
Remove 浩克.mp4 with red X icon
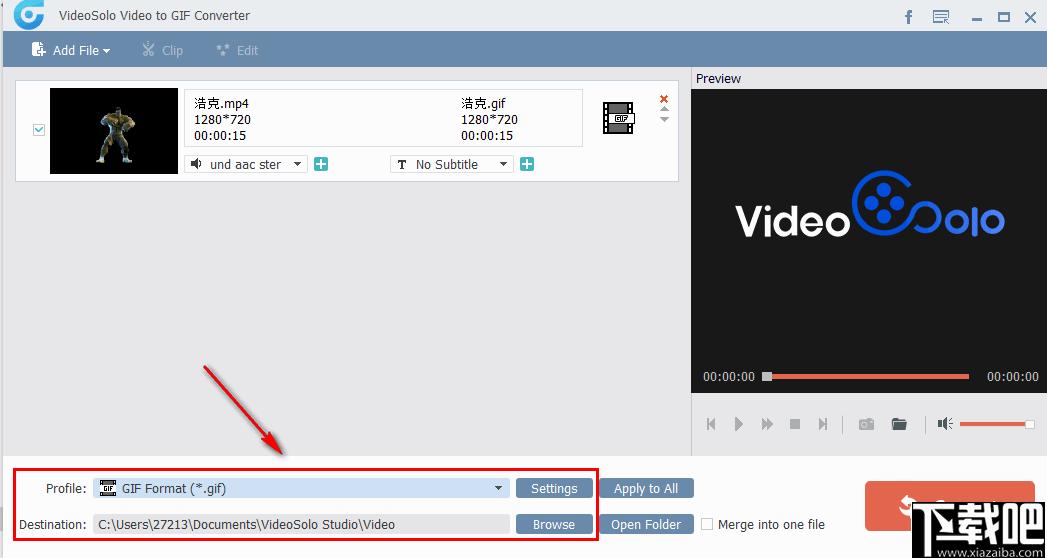tap(664, 99)
